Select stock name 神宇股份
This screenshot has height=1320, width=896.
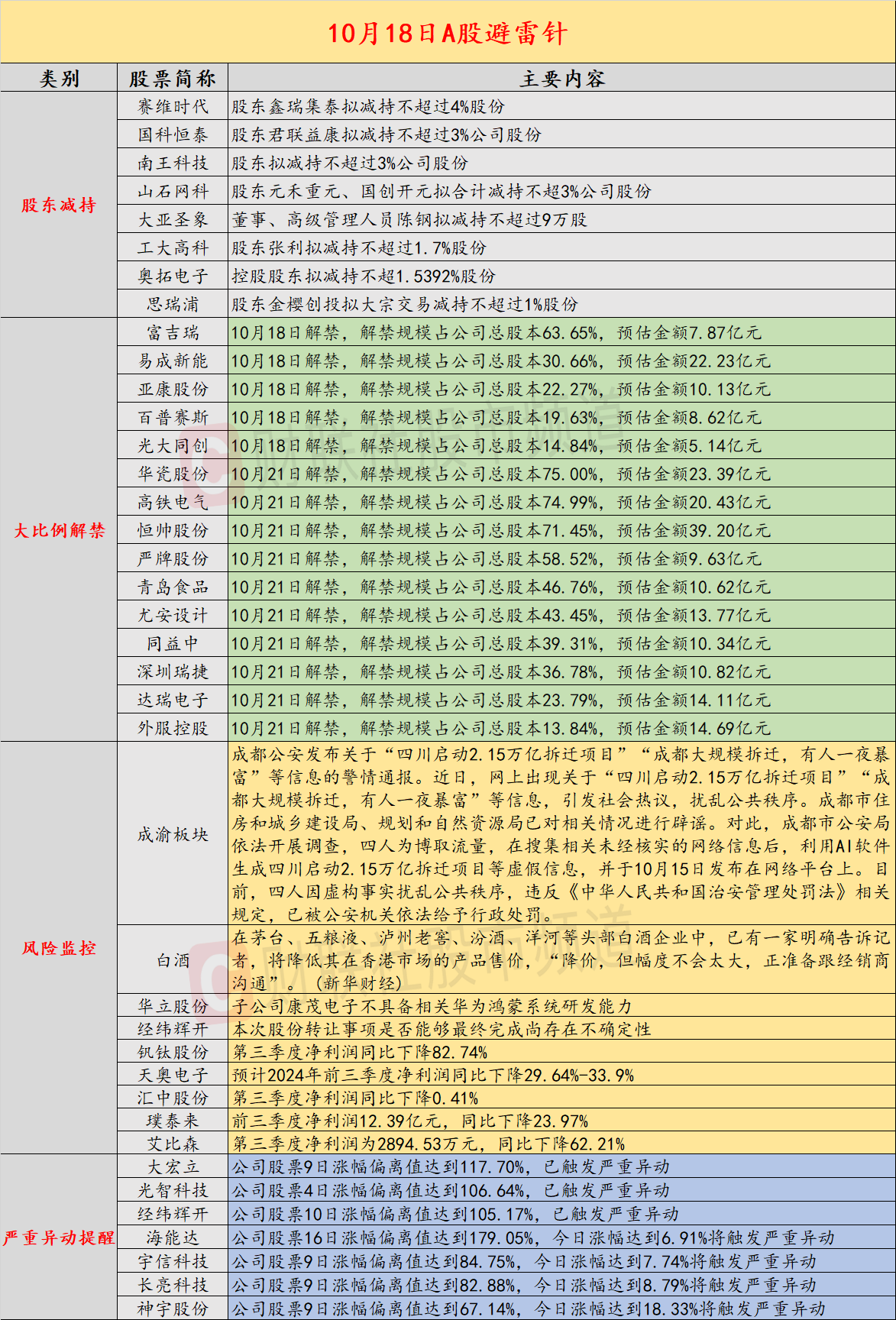[x=173, y=1309]
